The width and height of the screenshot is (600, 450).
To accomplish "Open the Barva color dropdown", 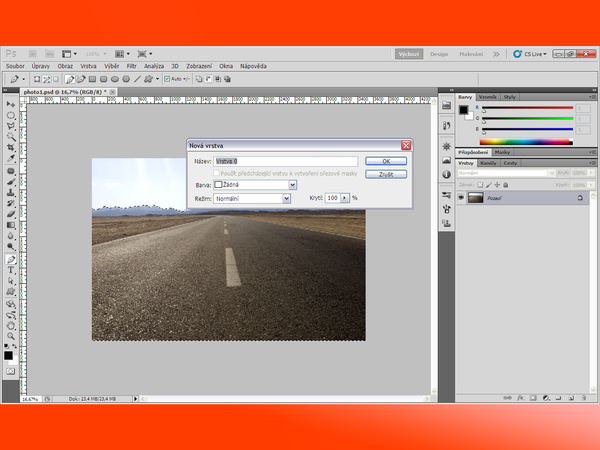I will 292,185.
